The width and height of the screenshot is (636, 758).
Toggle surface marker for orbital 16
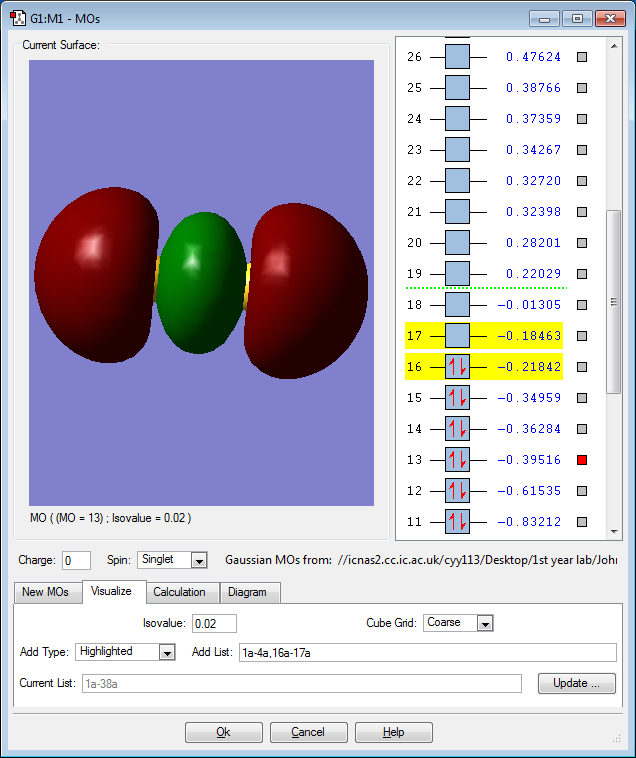(582, 367)
